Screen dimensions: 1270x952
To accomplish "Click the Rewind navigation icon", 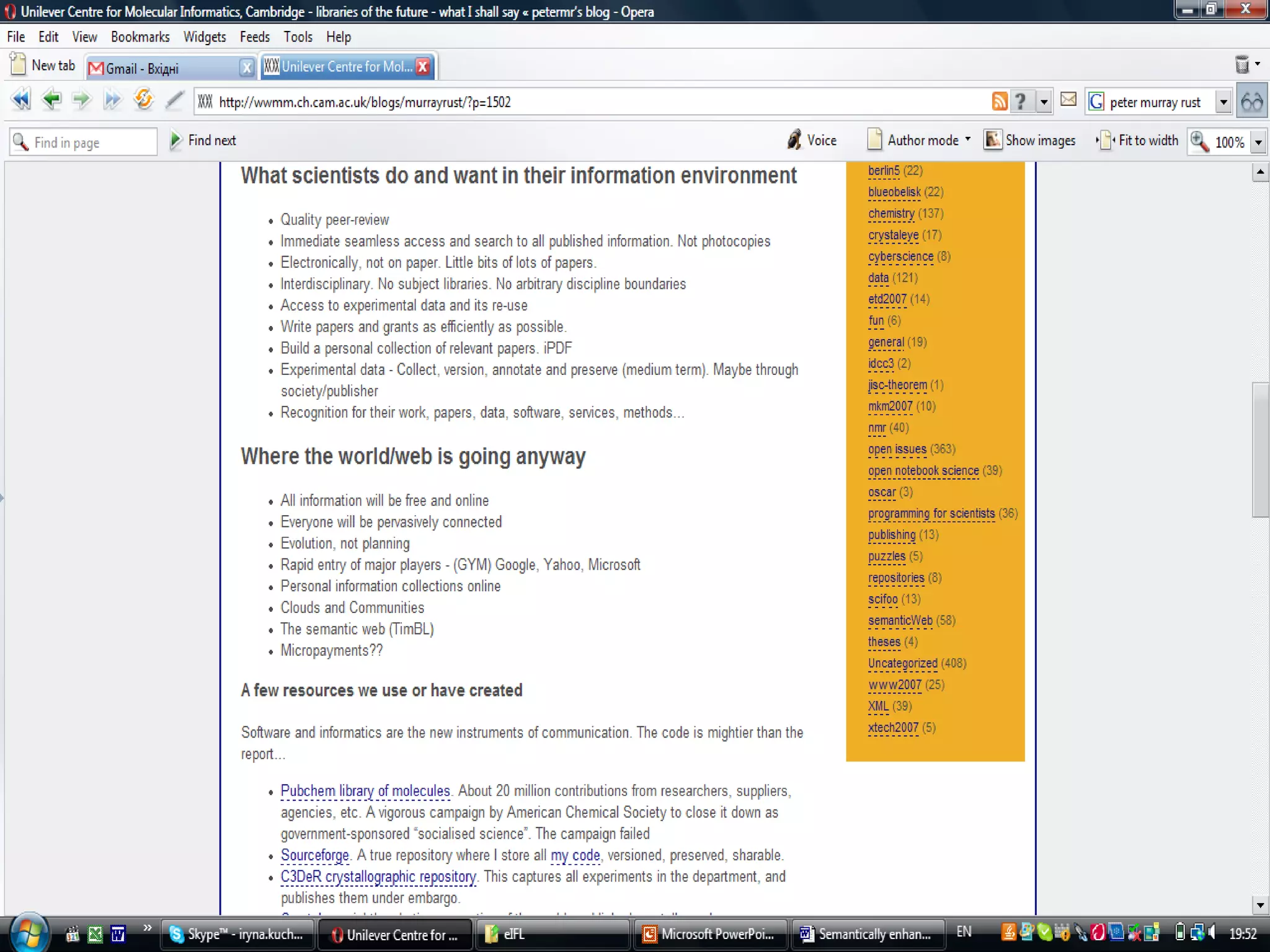I will click(x=20, y=99).
